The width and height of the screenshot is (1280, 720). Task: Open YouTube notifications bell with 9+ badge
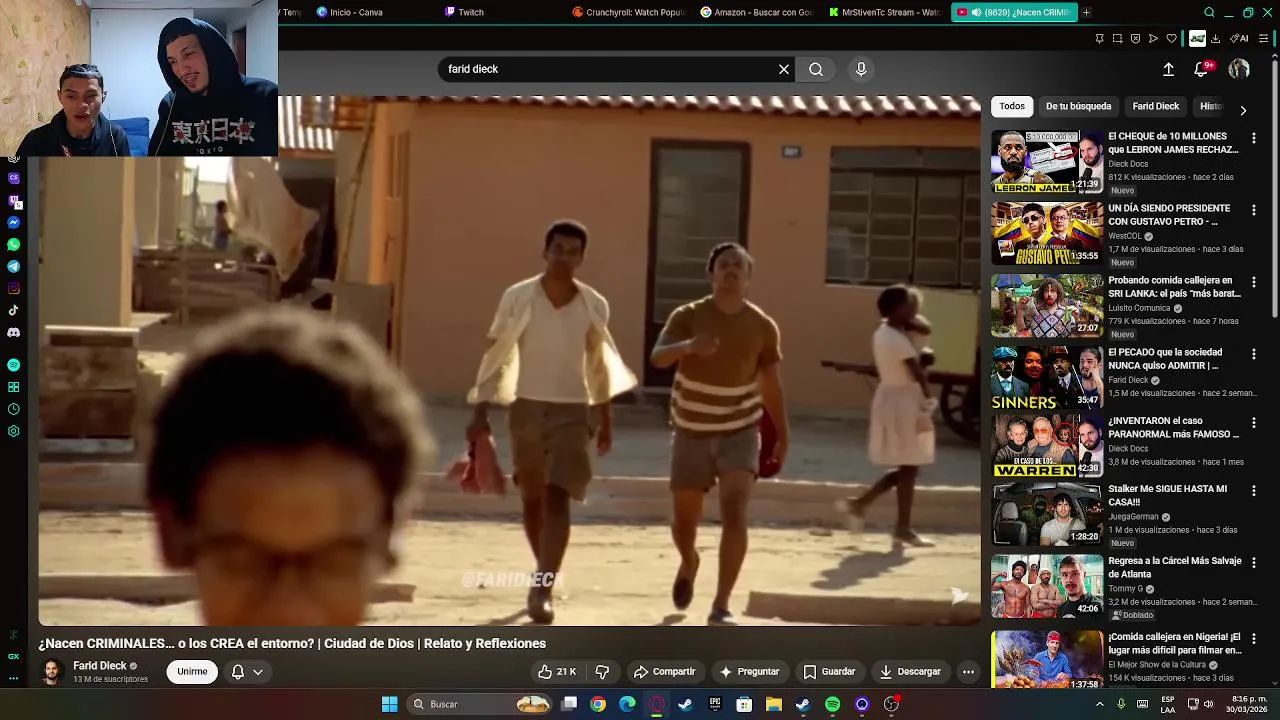[1202, 69]
